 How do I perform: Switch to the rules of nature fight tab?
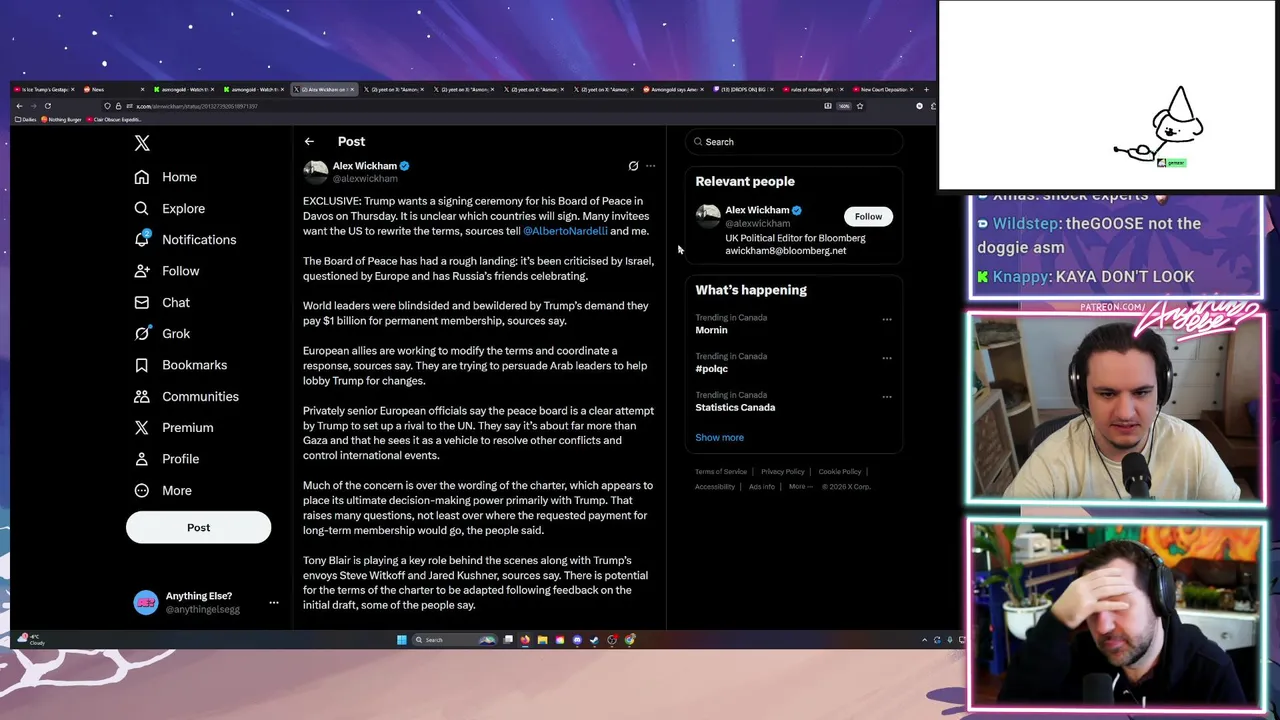813,90
